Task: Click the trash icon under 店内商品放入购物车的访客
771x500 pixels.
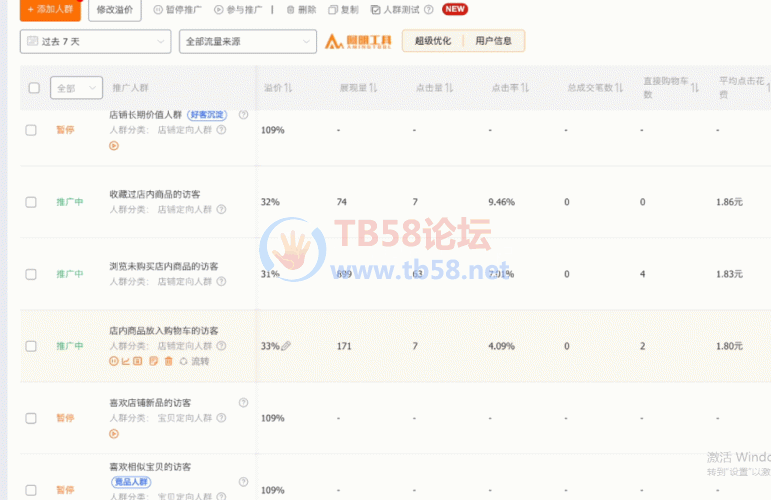Action: pyautogui.click(x=168, y=361)
